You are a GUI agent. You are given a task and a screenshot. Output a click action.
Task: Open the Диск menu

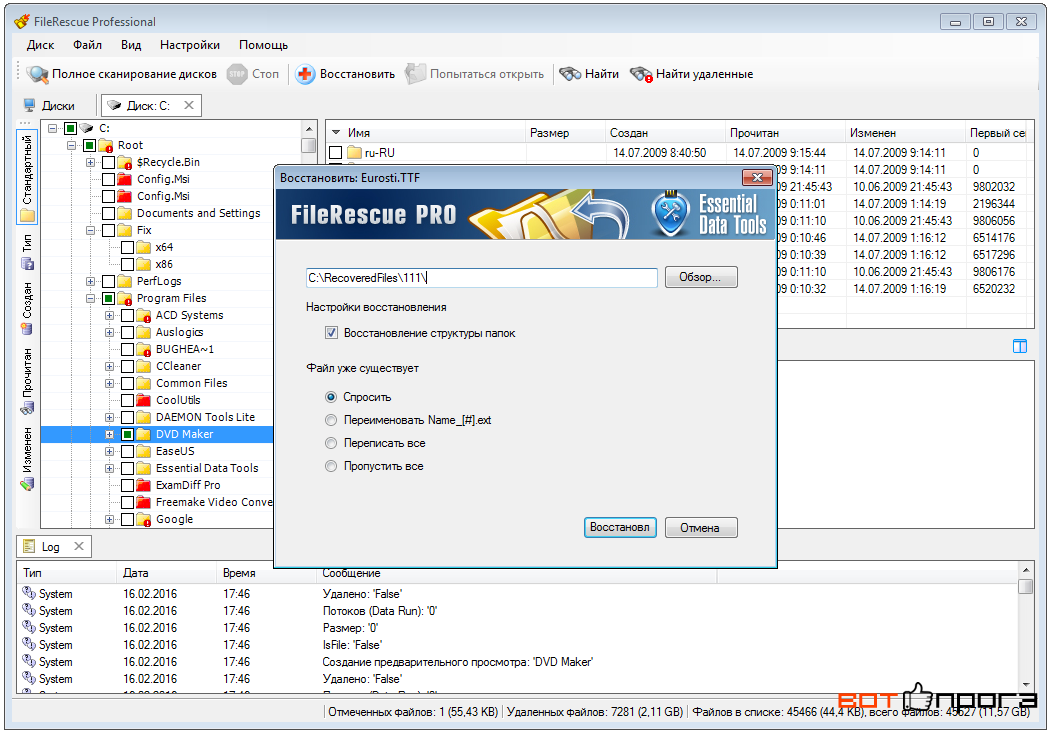click(40, 45)
